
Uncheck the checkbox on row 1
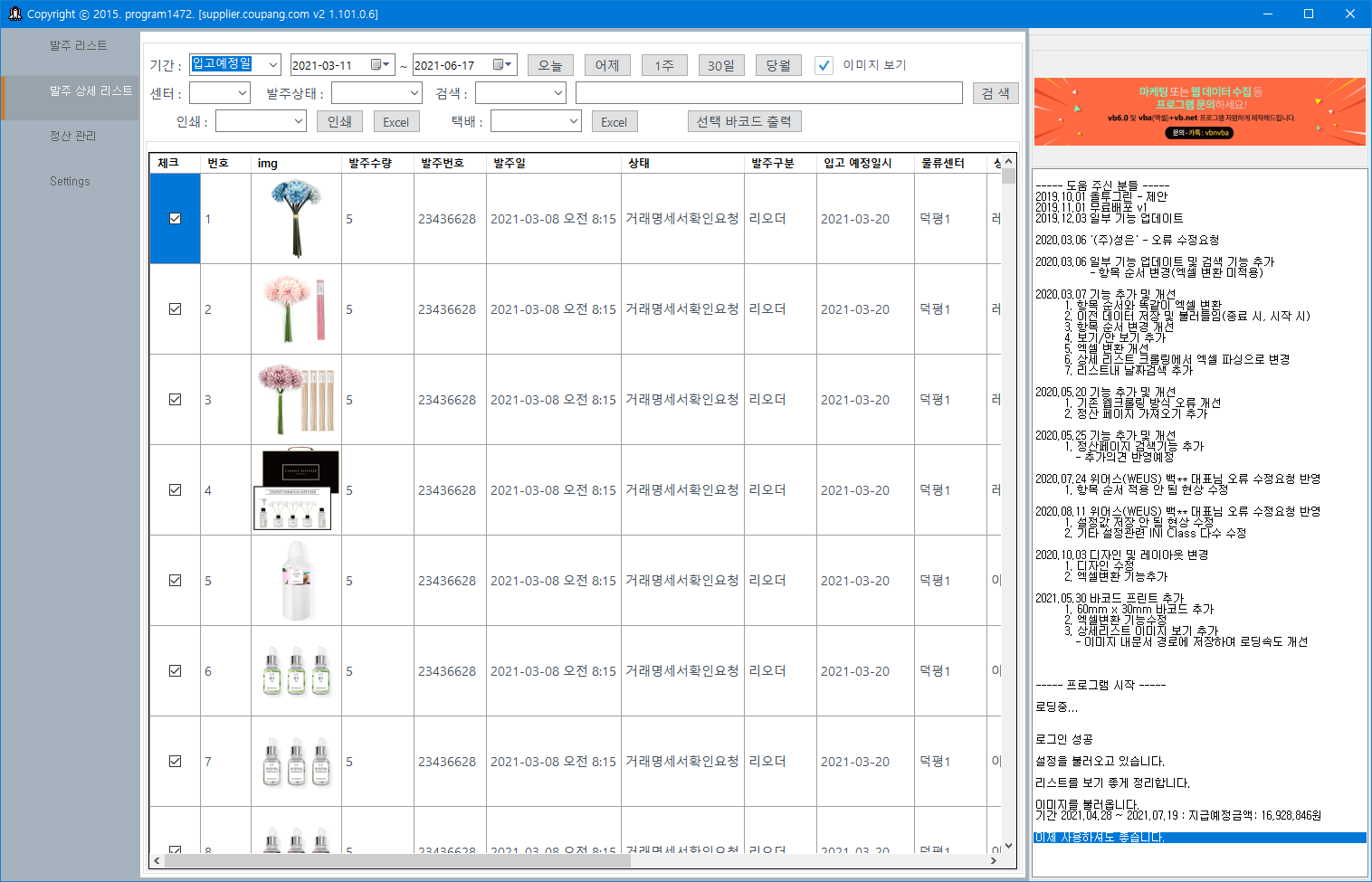[175, 218]
